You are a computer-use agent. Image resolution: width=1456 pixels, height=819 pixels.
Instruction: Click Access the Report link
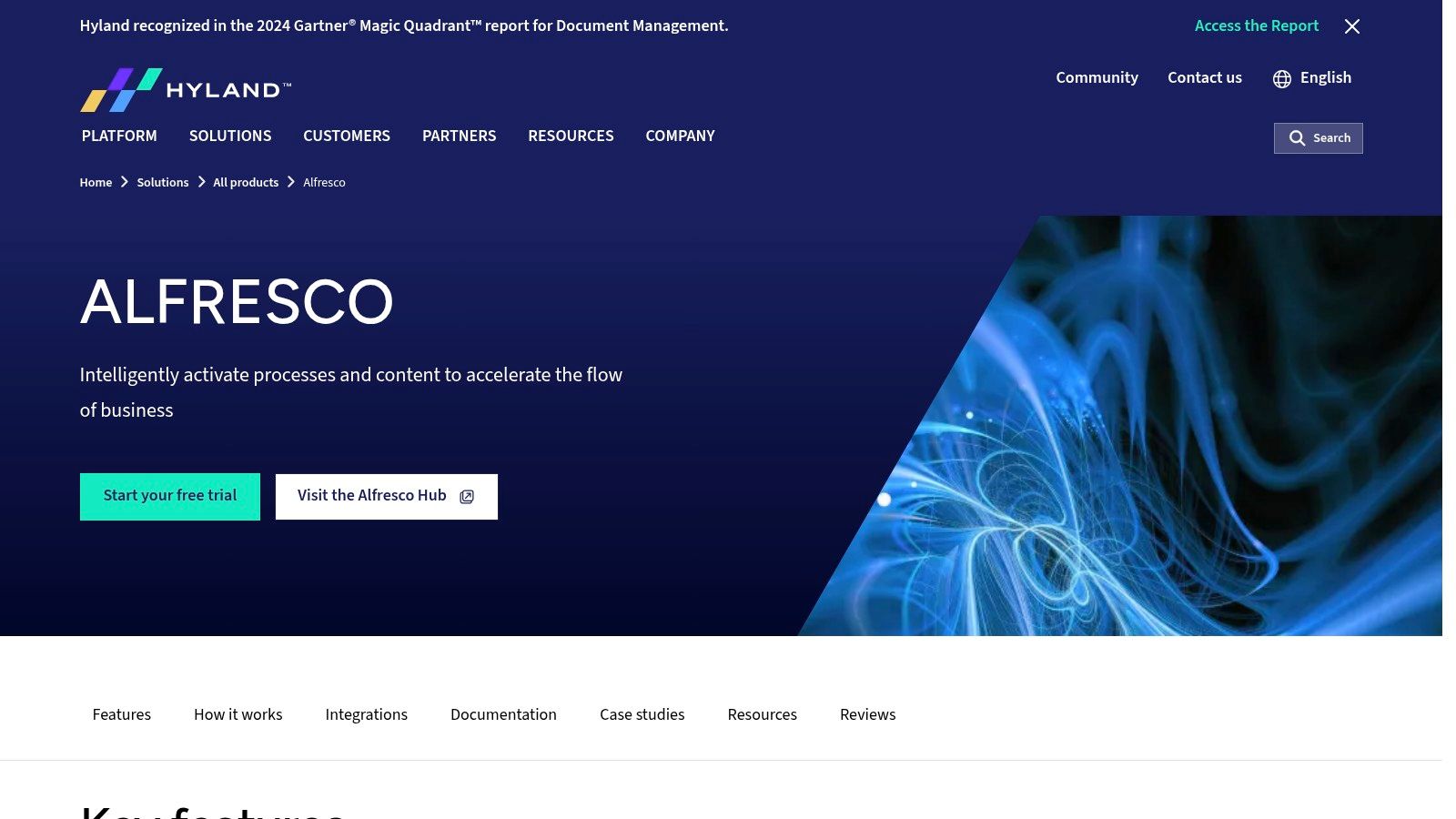tap(1257, 25)
